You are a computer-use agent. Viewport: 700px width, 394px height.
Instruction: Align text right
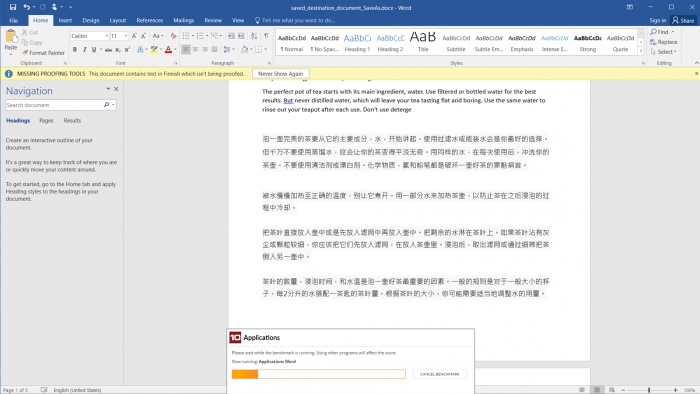click(x=205, y=50)
